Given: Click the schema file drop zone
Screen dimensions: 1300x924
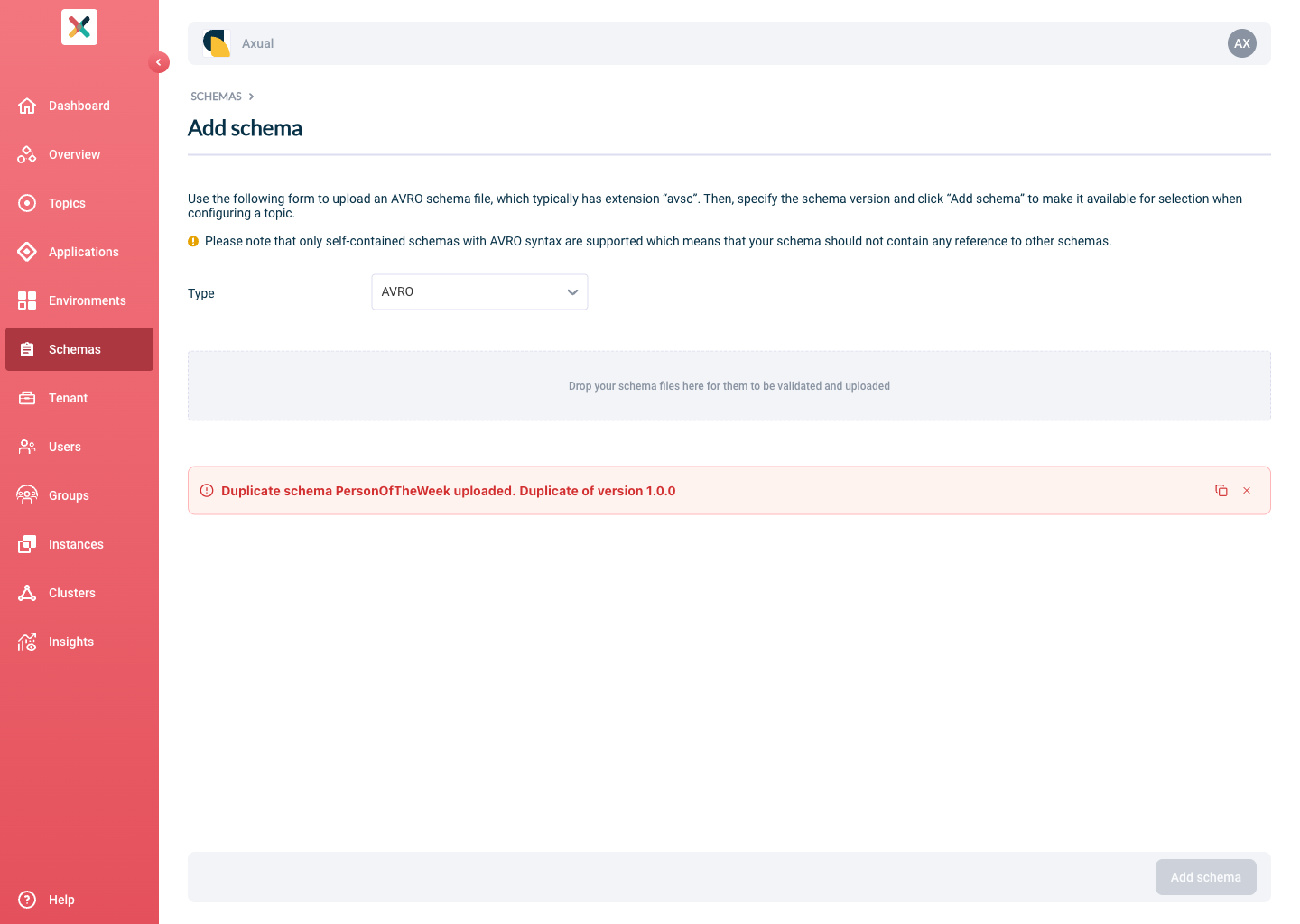Looking at the screenshot, I should [x=729, y=386].
